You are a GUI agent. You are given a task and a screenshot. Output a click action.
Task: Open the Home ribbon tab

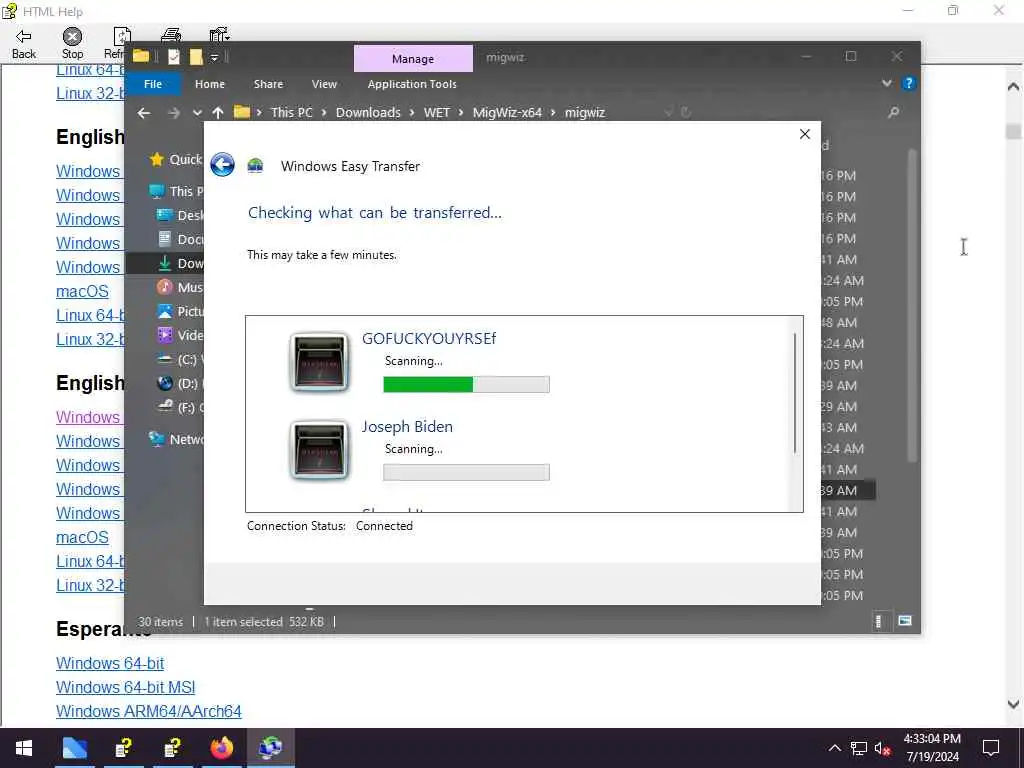click(x=210, y=84)
